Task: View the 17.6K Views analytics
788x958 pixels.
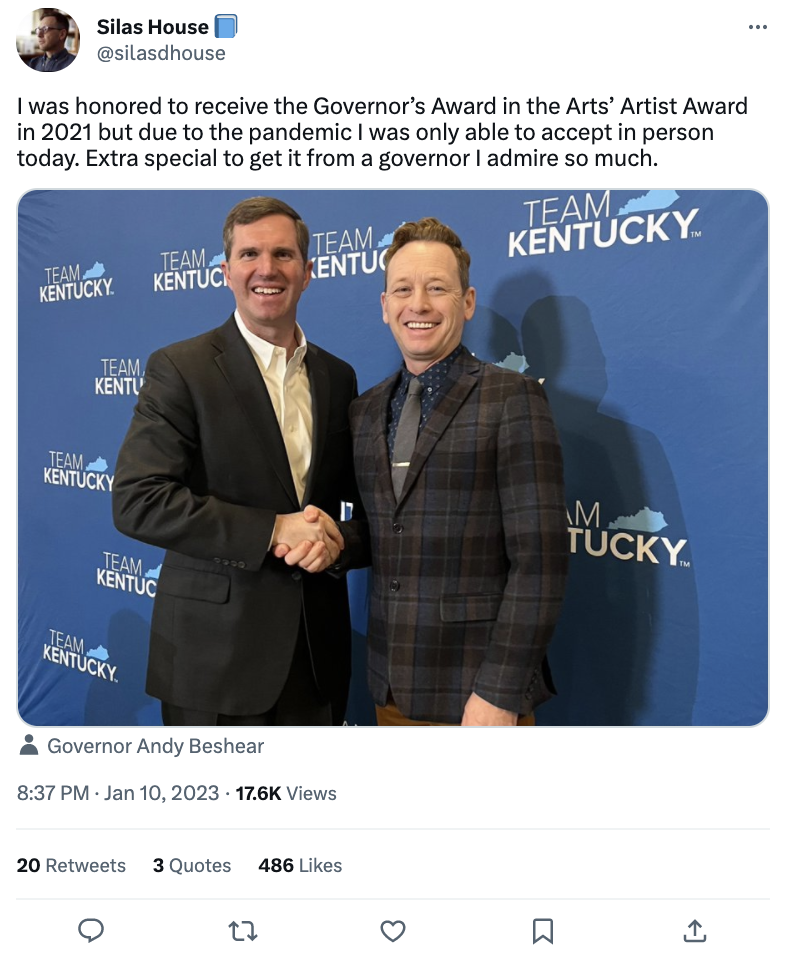Action: [x=286, y=793]
